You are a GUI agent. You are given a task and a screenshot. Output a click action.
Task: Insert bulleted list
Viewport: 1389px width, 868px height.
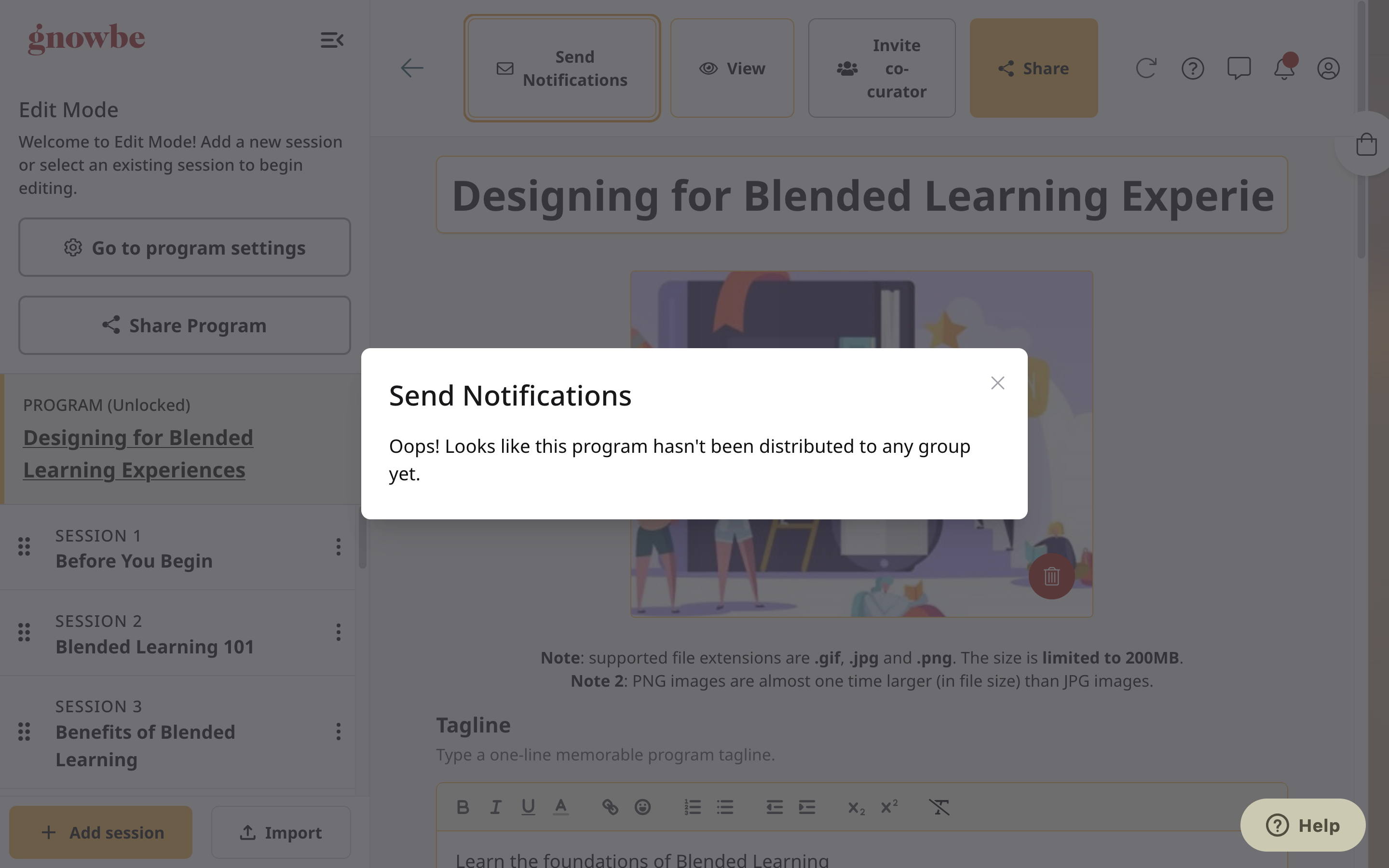(725, 807)
